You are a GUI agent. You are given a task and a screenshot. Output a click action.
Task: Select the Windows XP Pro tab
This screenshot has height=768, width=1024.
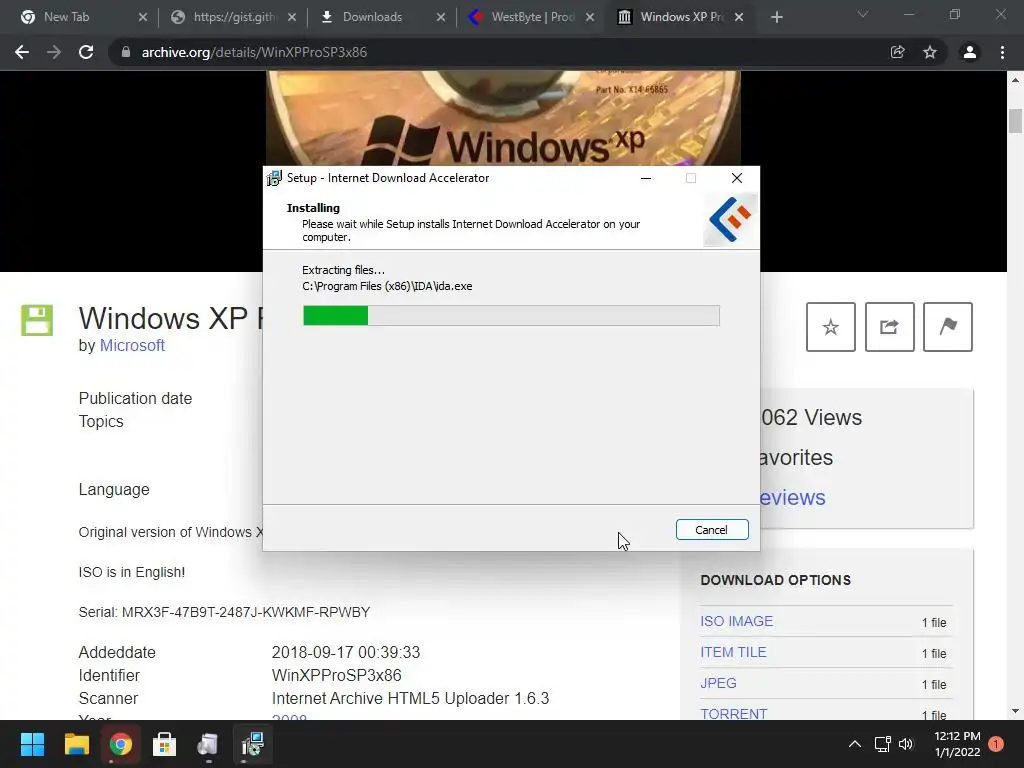pos(681,17)
